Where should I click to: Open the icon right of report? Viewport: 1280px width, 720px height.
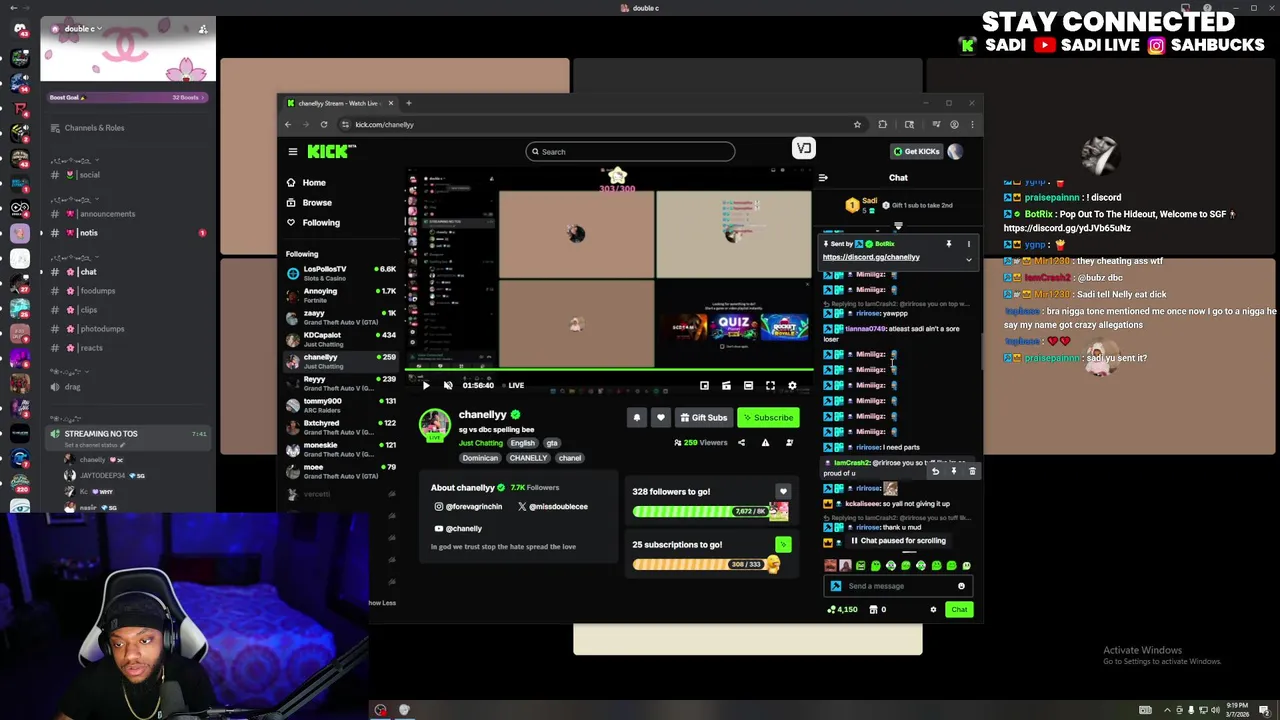click(789, 443)
